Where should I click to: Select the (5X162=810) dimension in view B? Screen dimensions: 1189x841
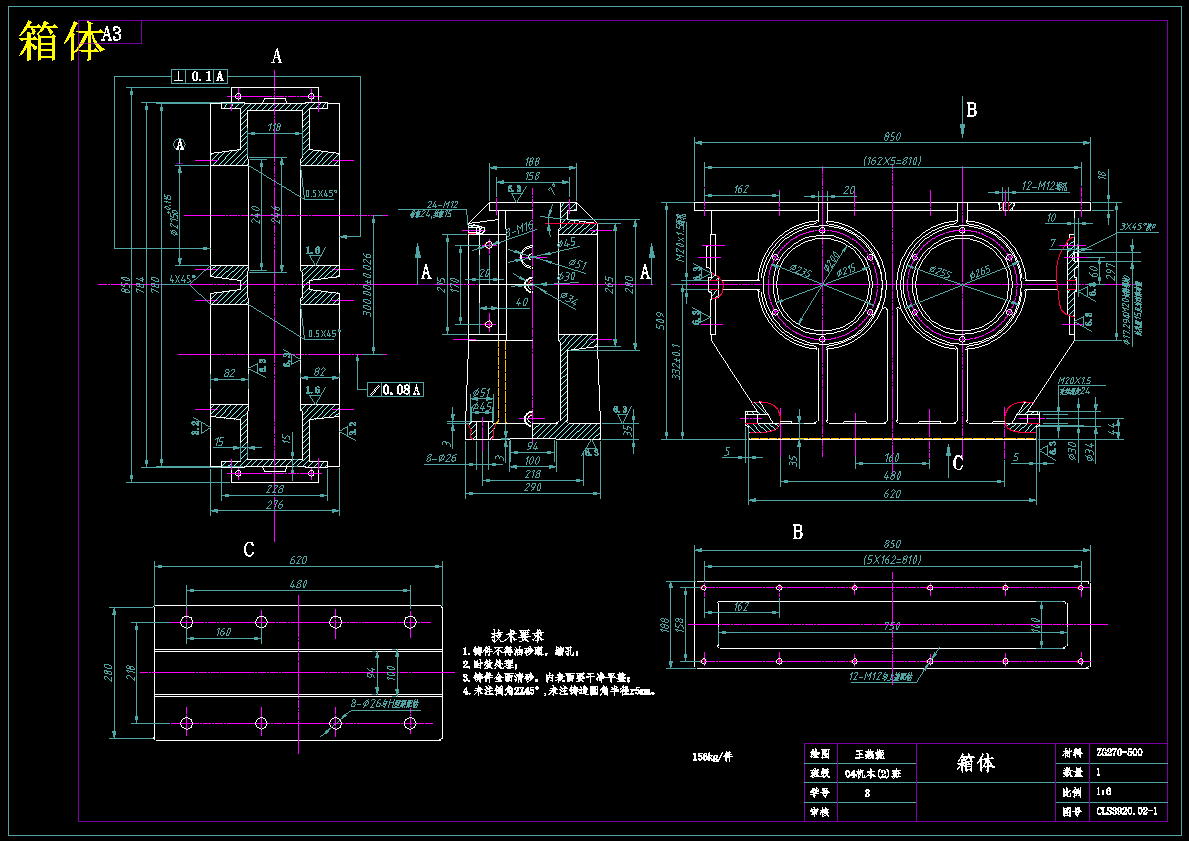coord(892,560)
